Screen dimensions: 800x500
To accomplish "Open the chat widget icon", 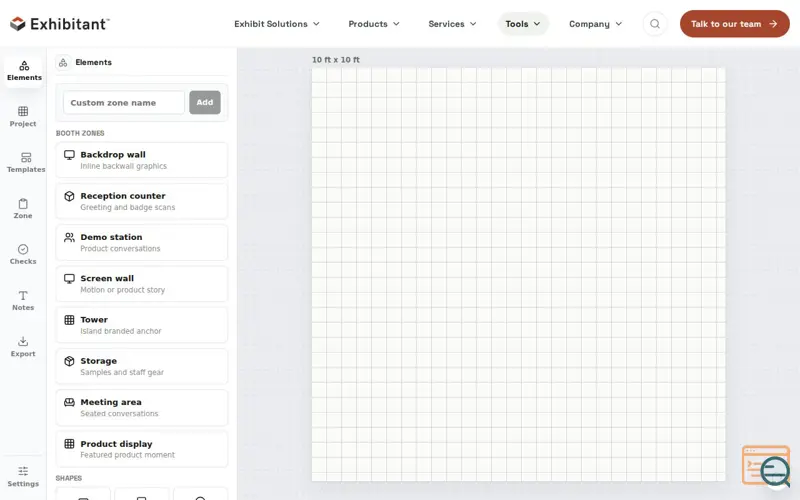I will coord(767,466).
